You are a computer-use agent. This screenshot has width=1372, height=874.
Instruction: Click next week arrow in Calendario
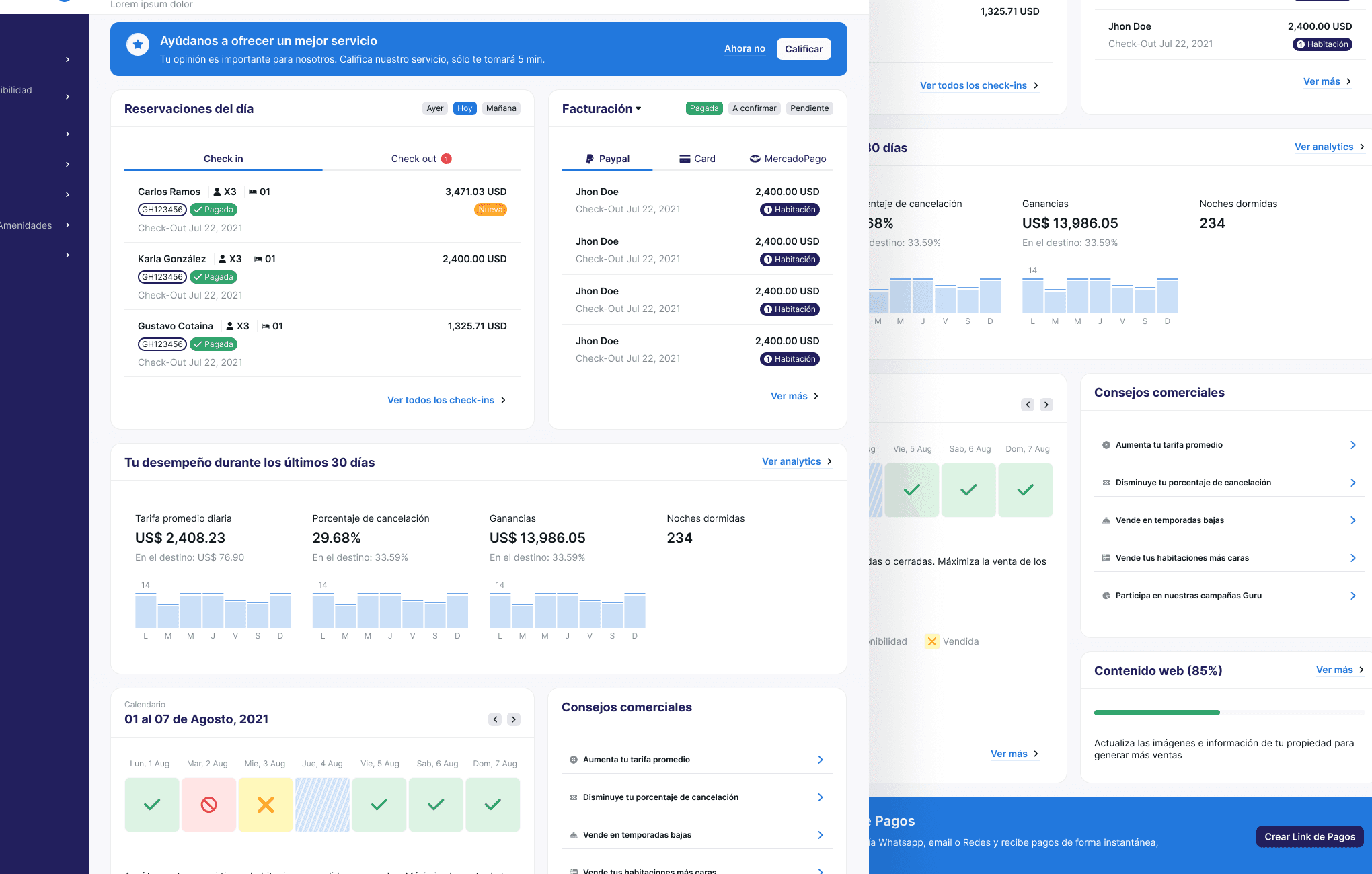(x=514, y=719)
